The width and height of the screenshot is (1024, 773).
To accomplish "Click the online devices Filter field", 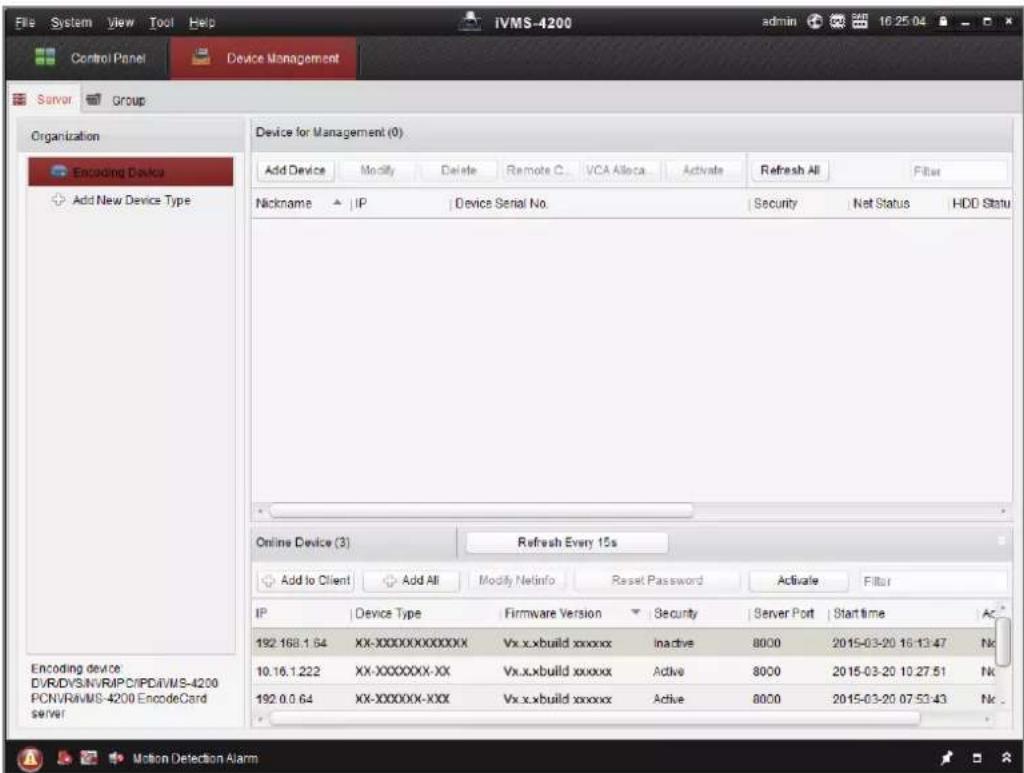I will pyautogui.click(x=933, y=581).
